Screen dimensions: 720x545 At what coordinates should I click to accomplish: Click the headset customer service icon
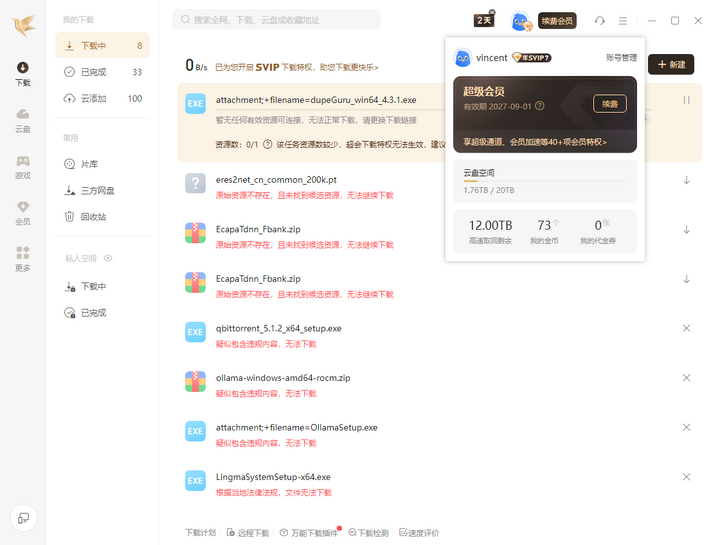[599, 21]
